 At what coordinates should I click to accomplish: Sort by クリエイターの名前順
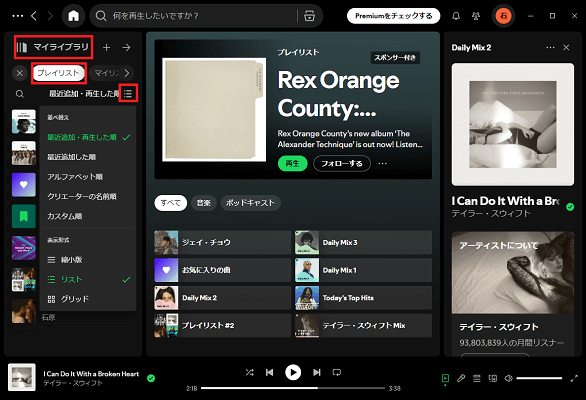[x=88, y=197]
